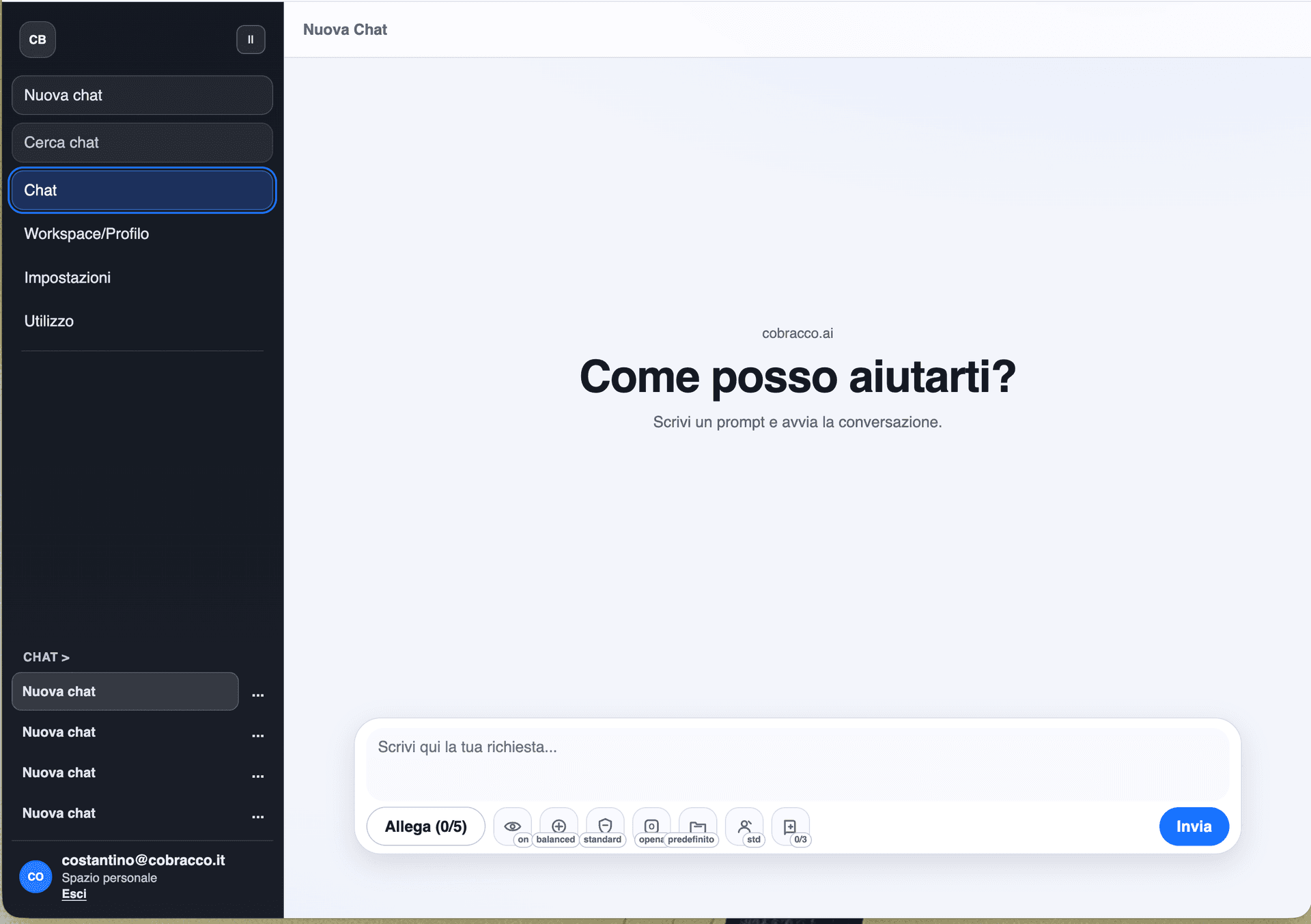Screen dimensions: 1311x924
Task: Toggle the eye visibility icon set to 'on'
Action: point(513,826)
